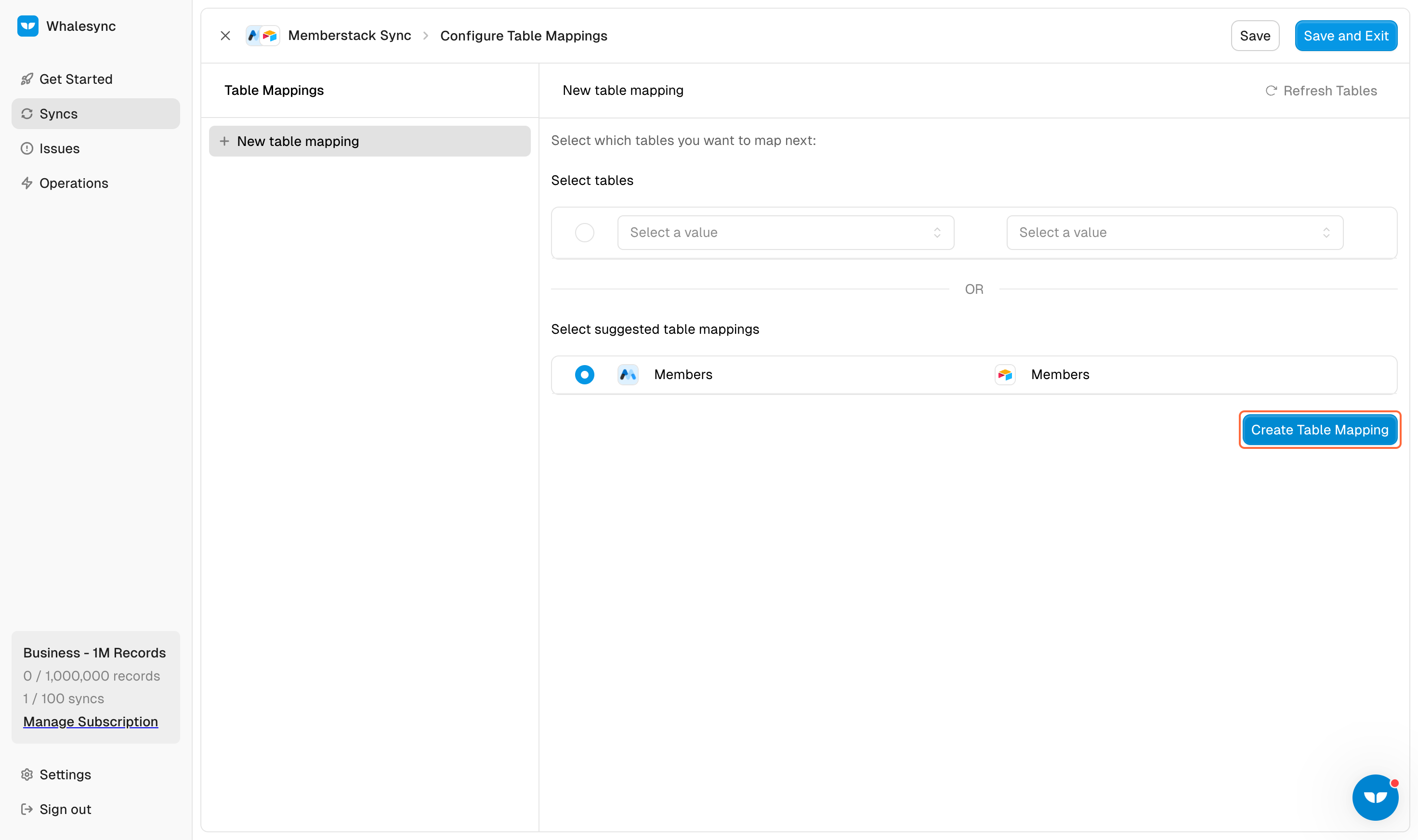The height and width of the screenshot is (840, 1418).
Task: Select the suggested Members mapping radio
Action: click(x=584, y=375)
